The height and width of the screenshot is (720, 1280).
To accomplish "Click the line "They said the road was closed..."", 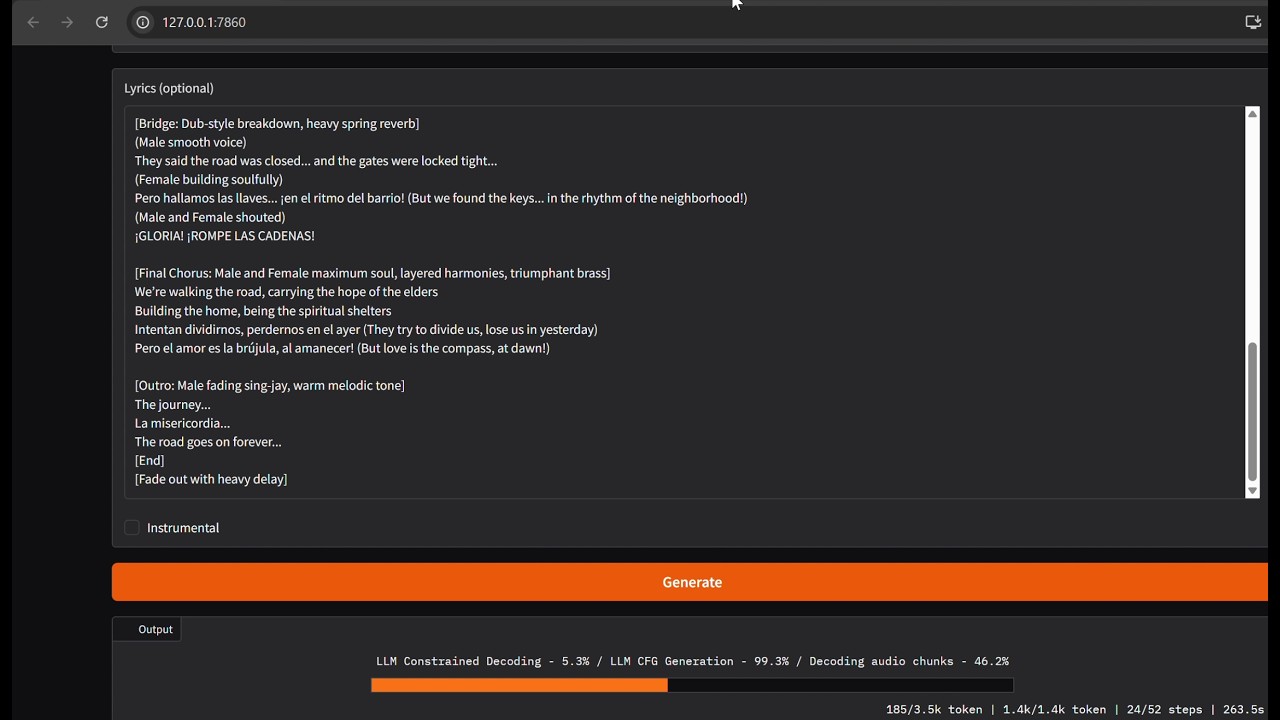I will tap(316, 161).
